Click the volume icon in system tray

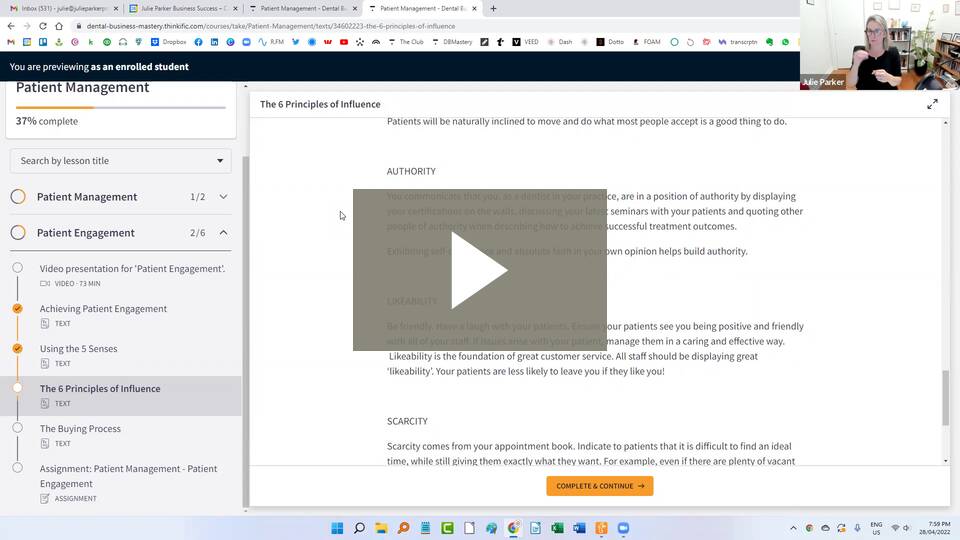point(907,528)
